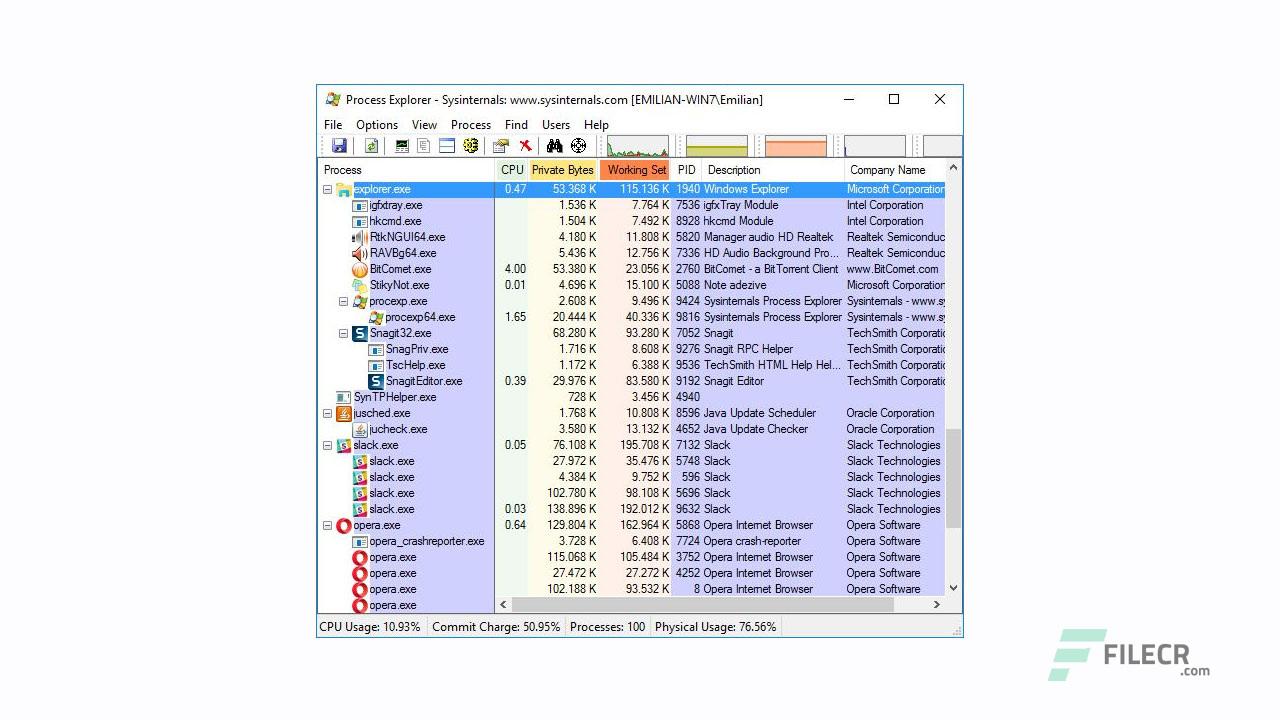Click the SnagitEditor.exe S icon
This screenshot has height=720, width=1280.
pyautogui.click(x=376, y=381)
